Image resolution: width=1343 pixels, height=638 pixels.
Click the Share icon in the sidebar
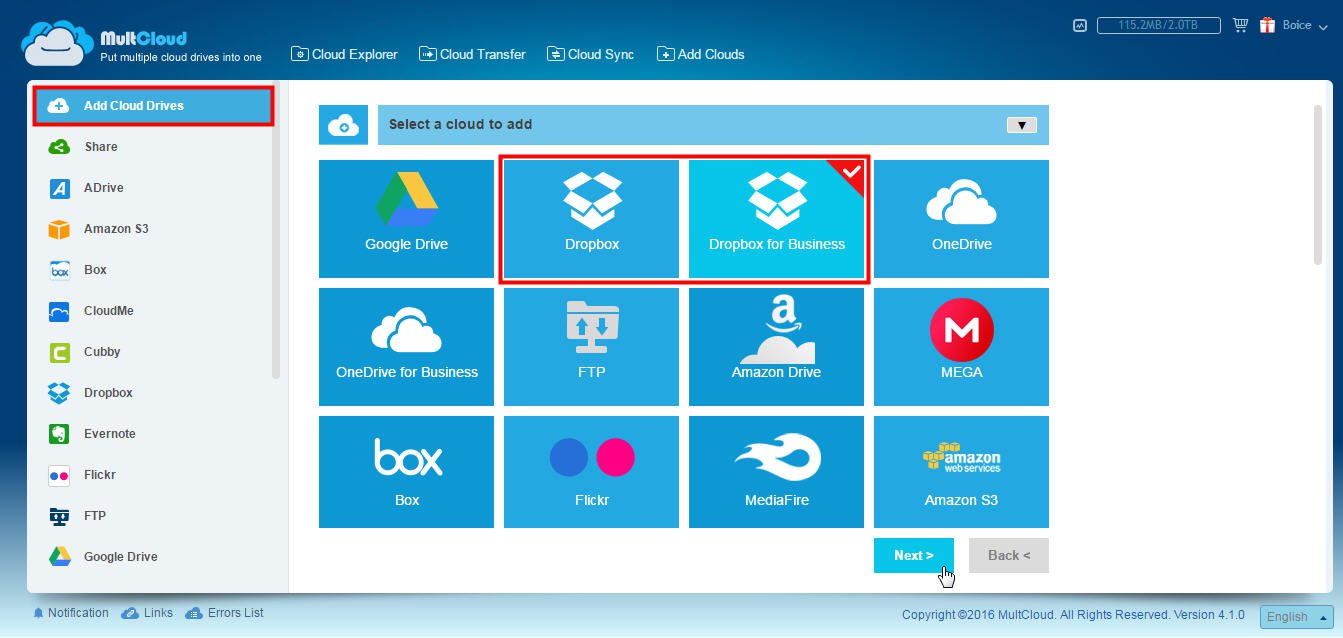[59, 147]
